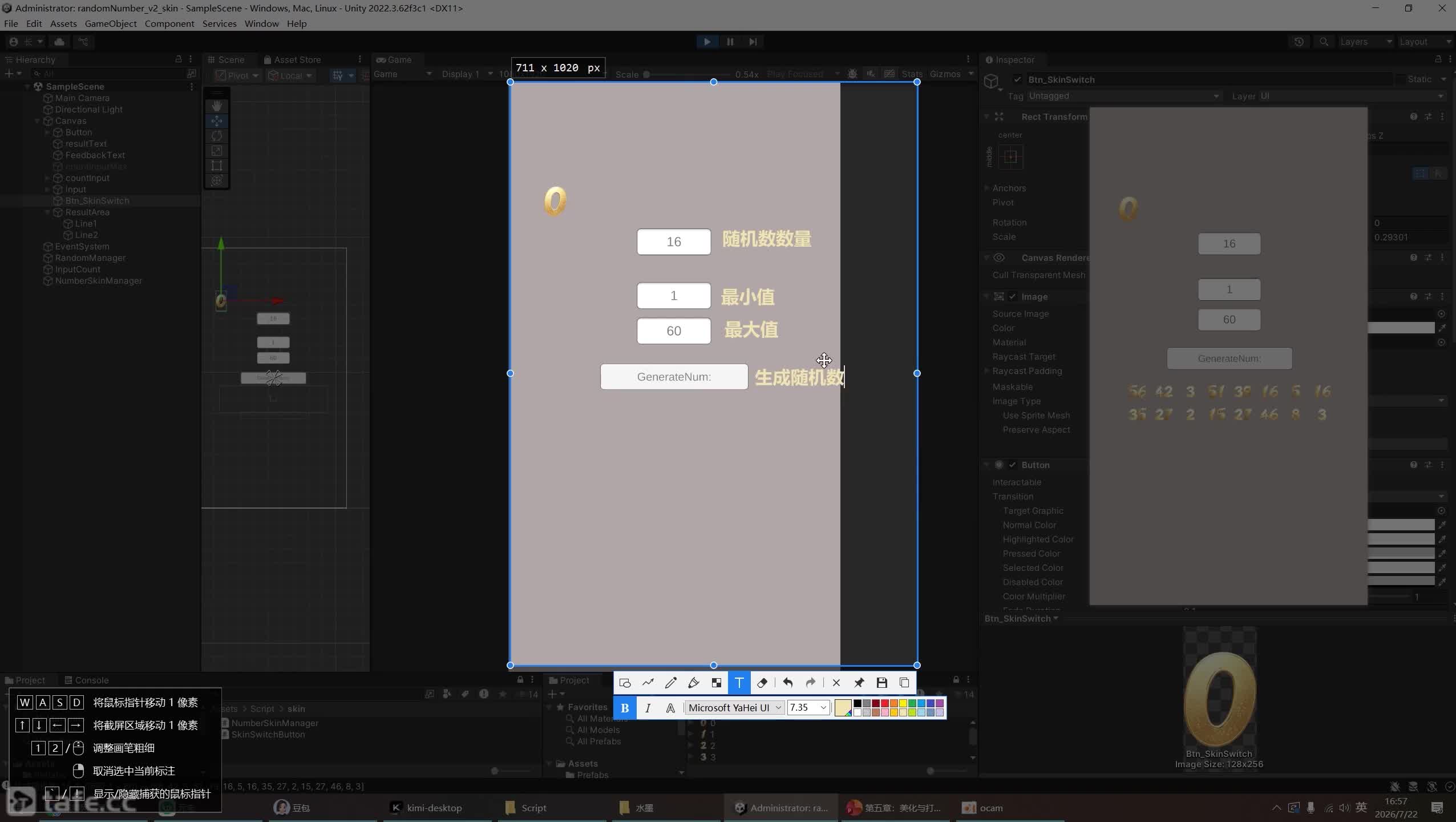
Task: Pick the black color swatch
Action: pos(858,703)
